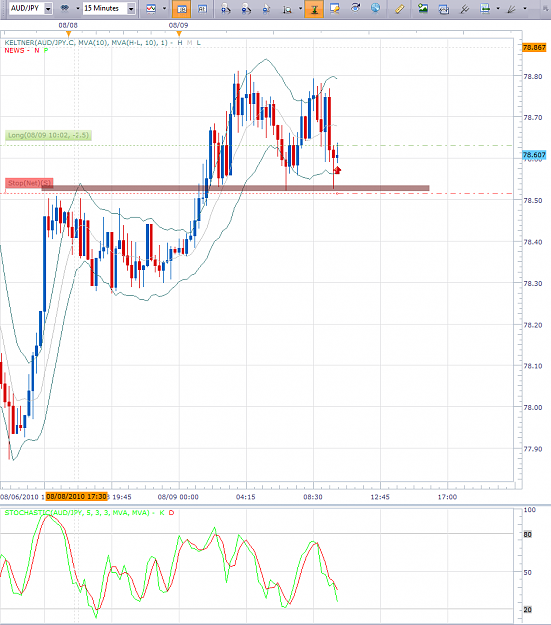Click the NEWS indicator label
The height and width of the screenshot is (625, 551).
[14, 50]
